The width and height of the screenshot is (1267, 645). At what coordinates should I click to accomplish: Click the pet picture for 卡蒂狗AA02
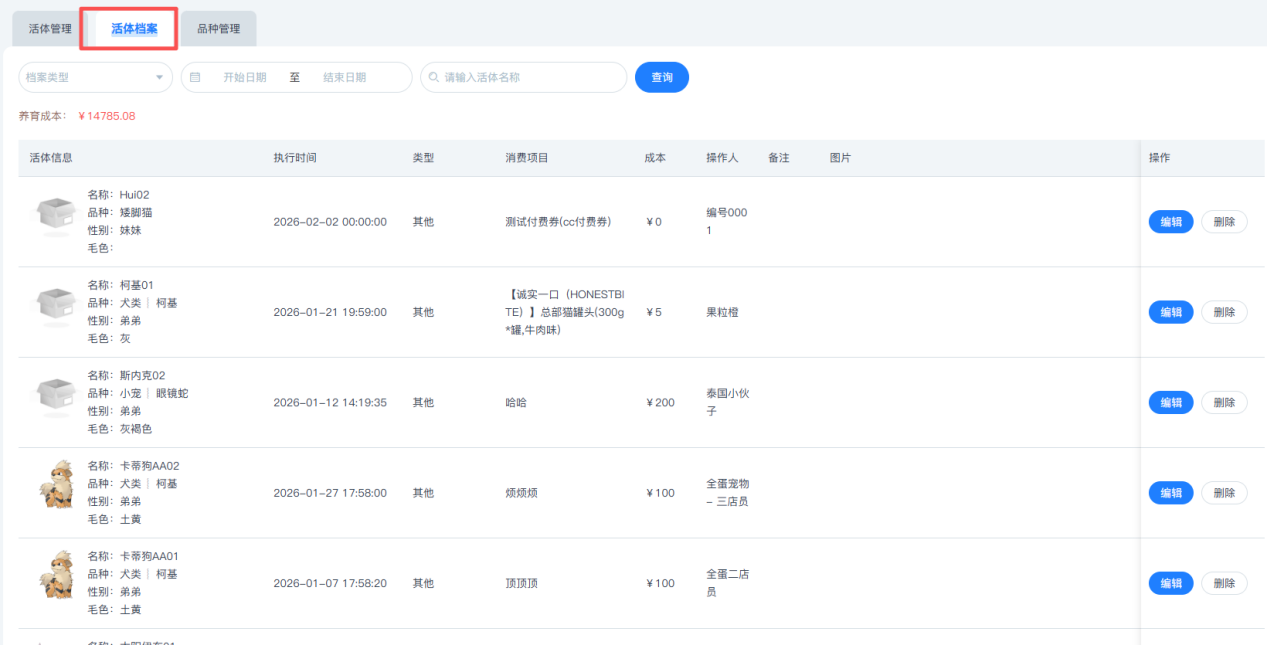coord(57,488)
